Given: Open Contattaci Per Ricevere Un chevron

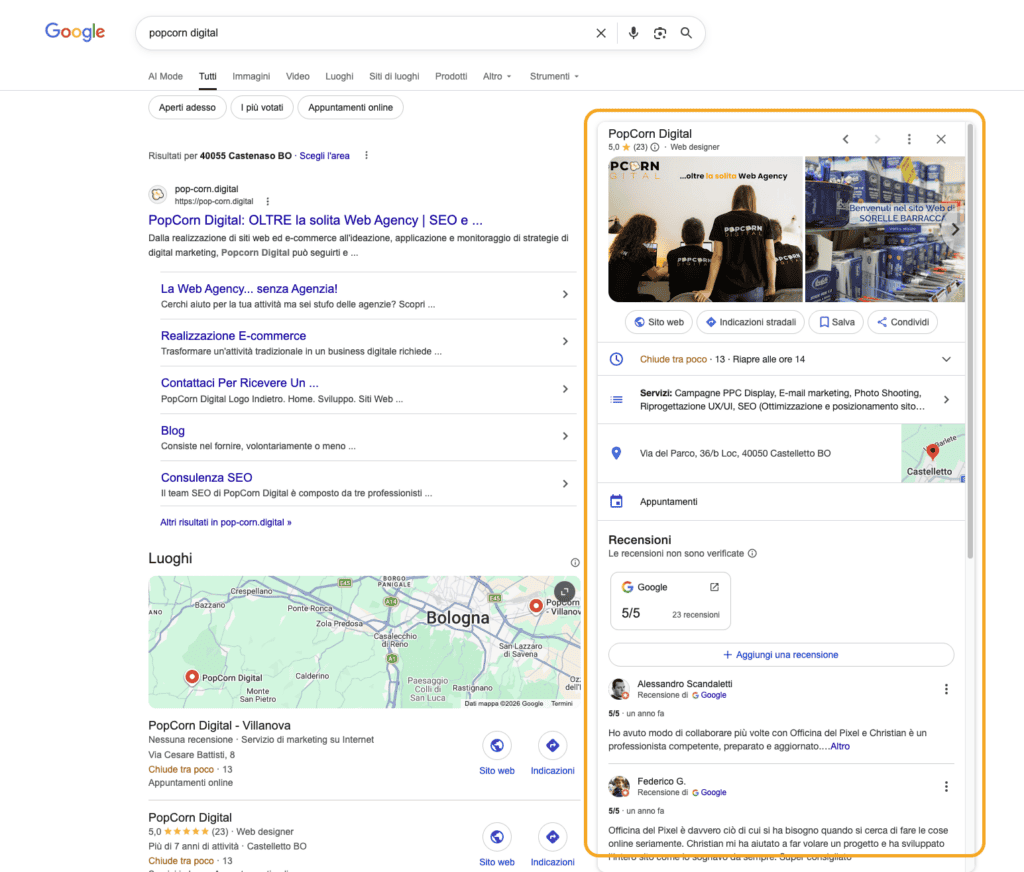Looking at the screenshot, I should 565,389.
